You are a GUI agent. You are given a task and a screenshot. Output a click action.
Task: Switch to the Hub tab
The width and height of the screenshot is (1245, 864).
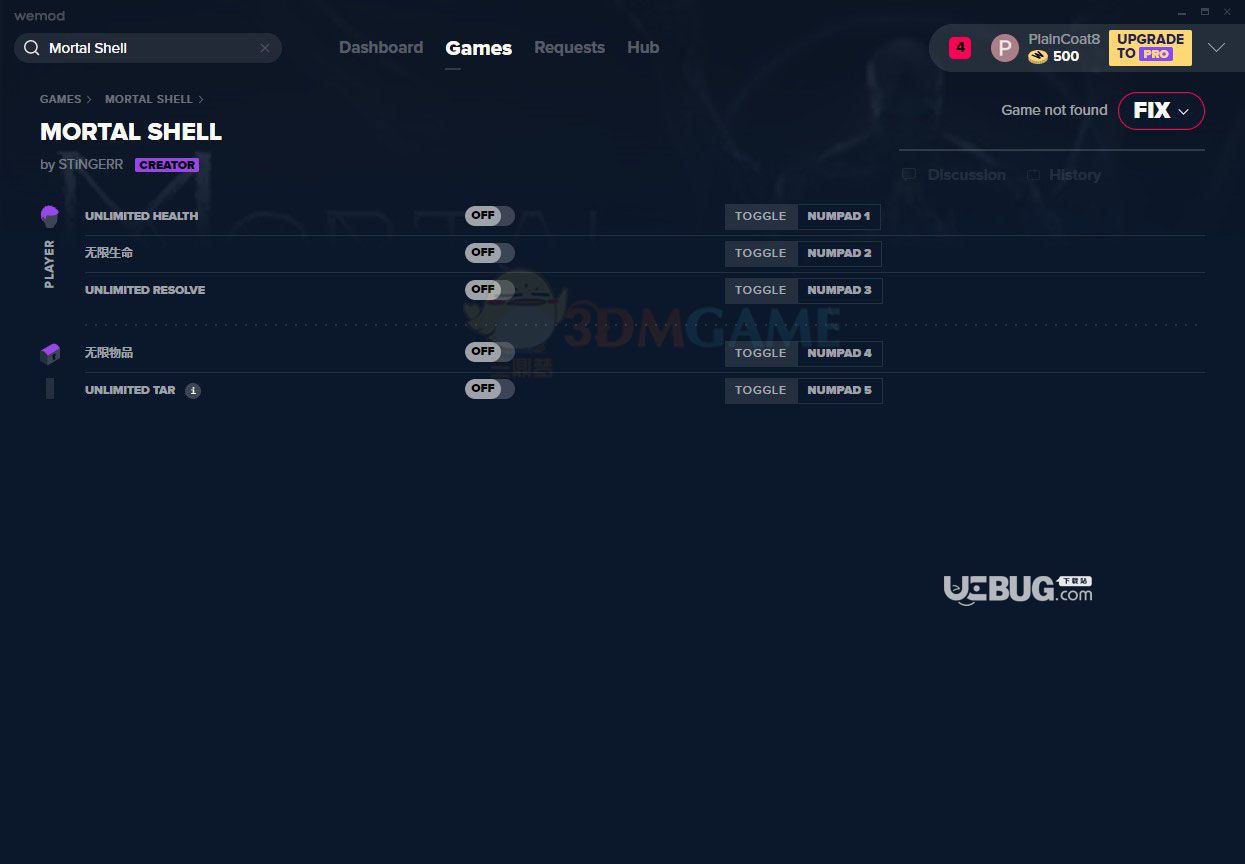coord(643,48)
